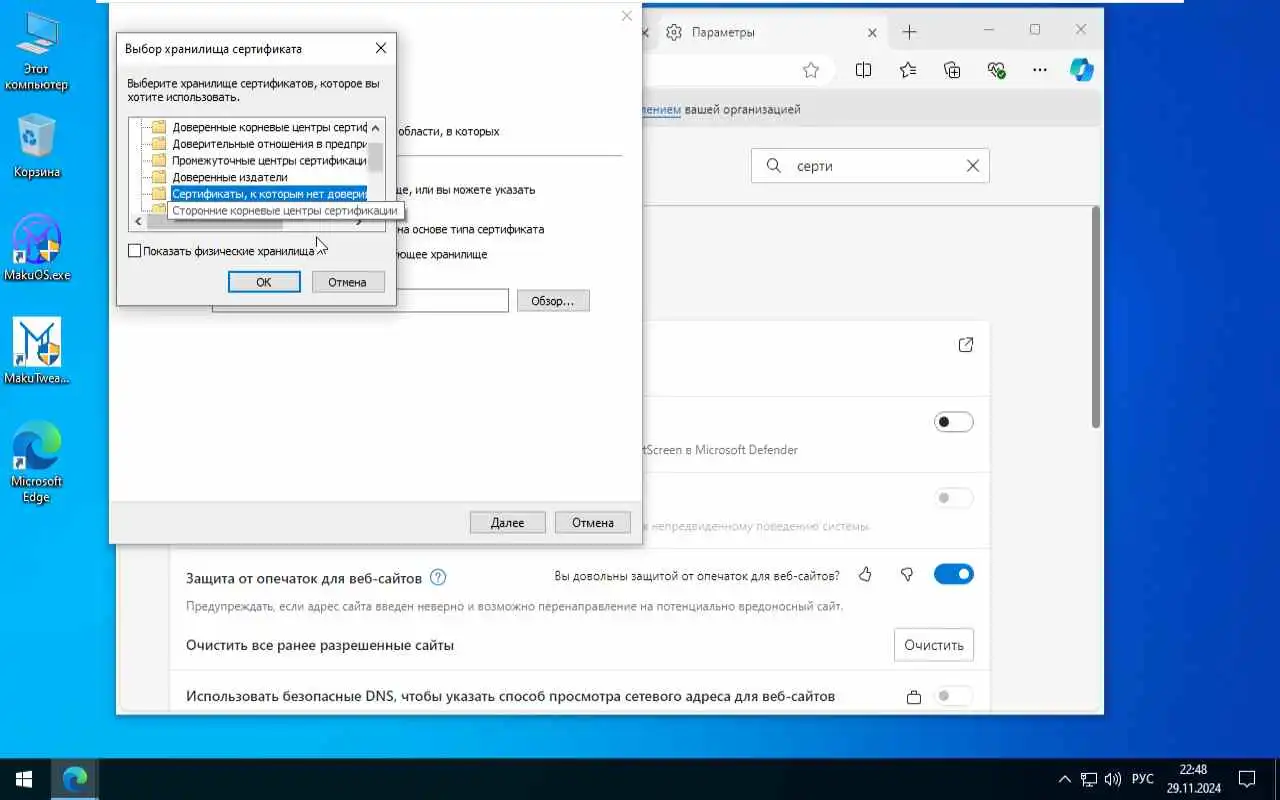Toggle the secure DNS switch

click(x=954, y=696)
